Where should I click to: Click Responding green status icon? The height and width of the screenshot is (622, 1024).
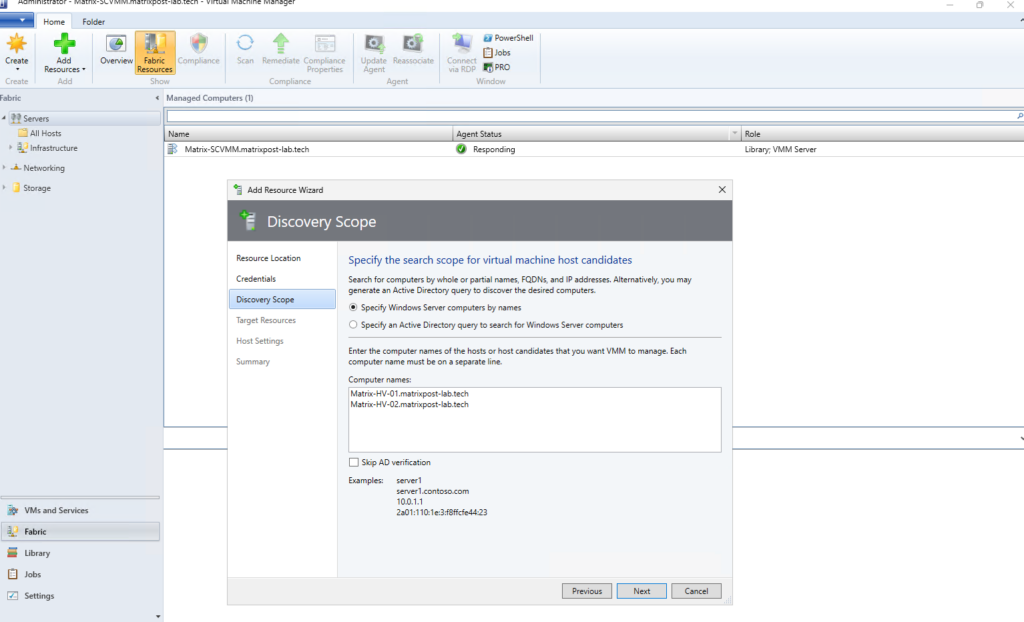click(461, 149)
